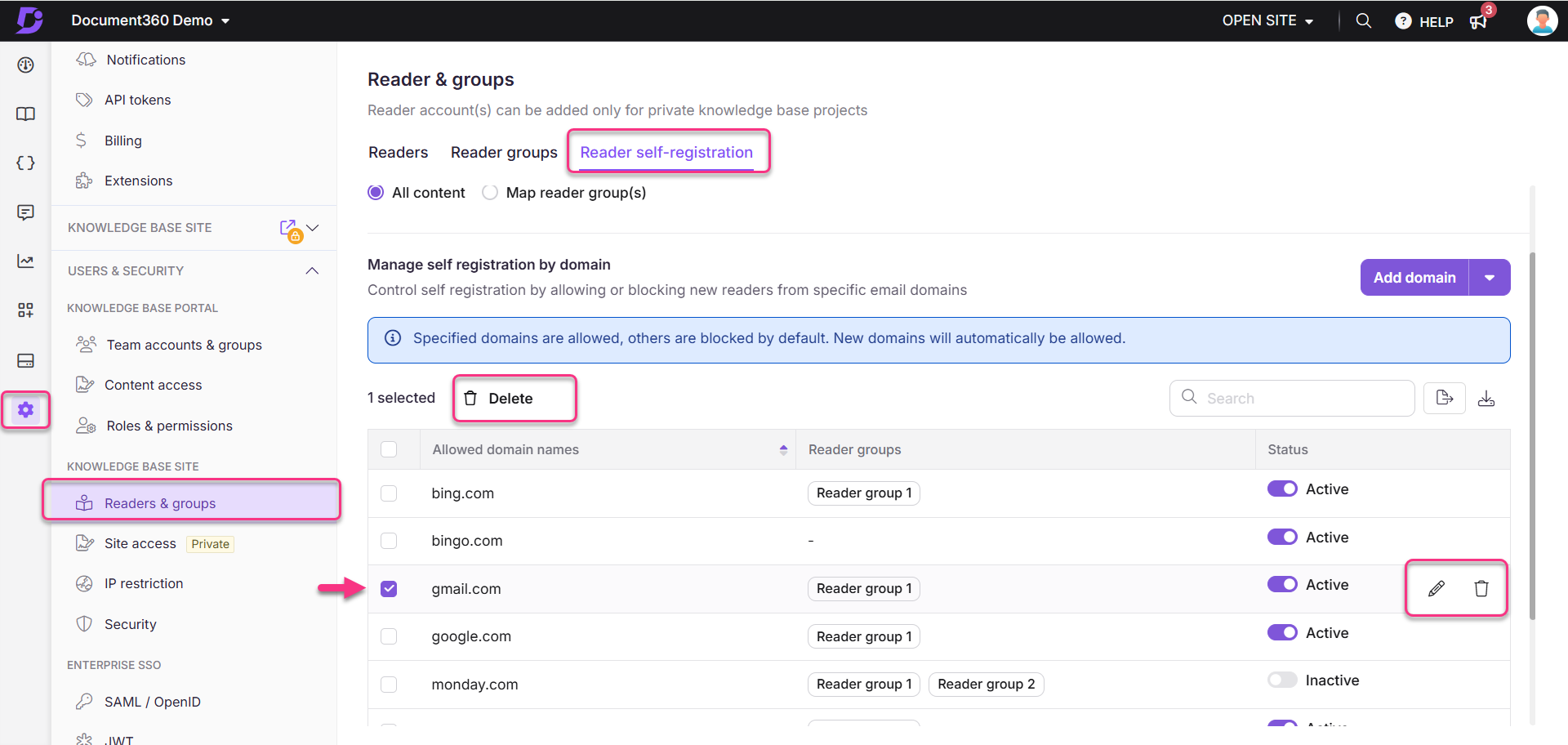Open the user profile avatar
Screen dimensions: 1568x745
pyautogui.click(x=1542, y=20)
